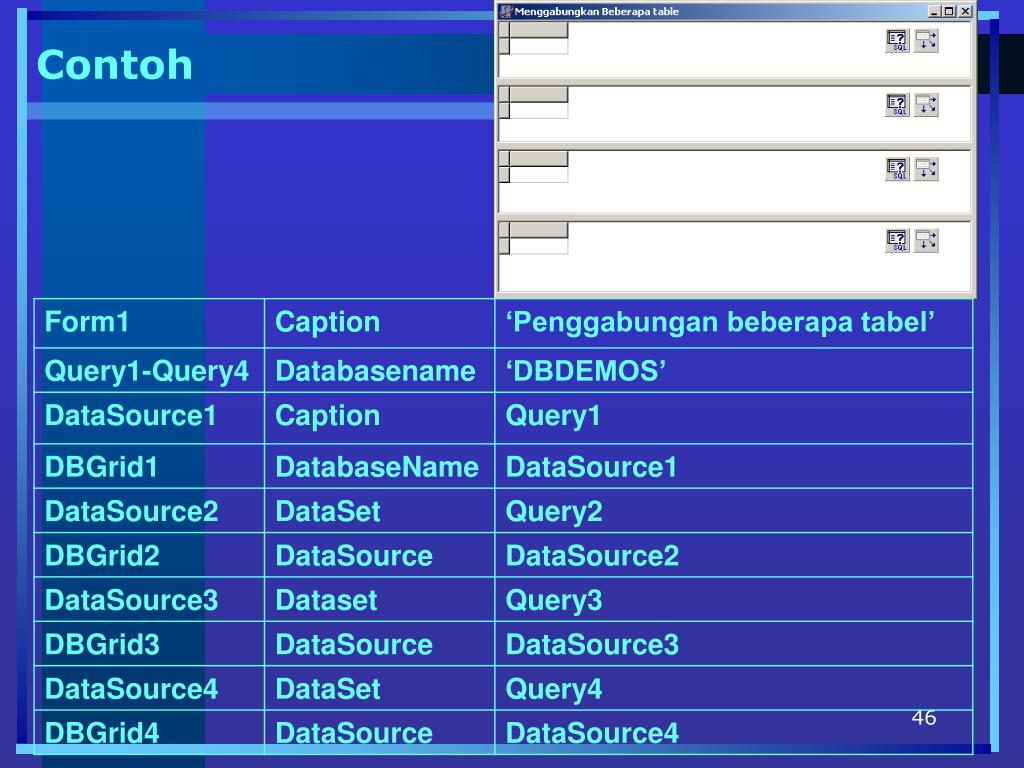Click the 'DataSource3' cell in first column
Screen dimensions: 1024x768
150,600
